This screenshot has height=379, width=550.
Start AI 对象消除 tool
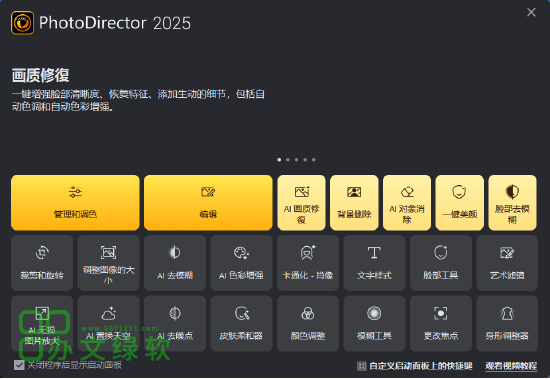tap(407, 203)
